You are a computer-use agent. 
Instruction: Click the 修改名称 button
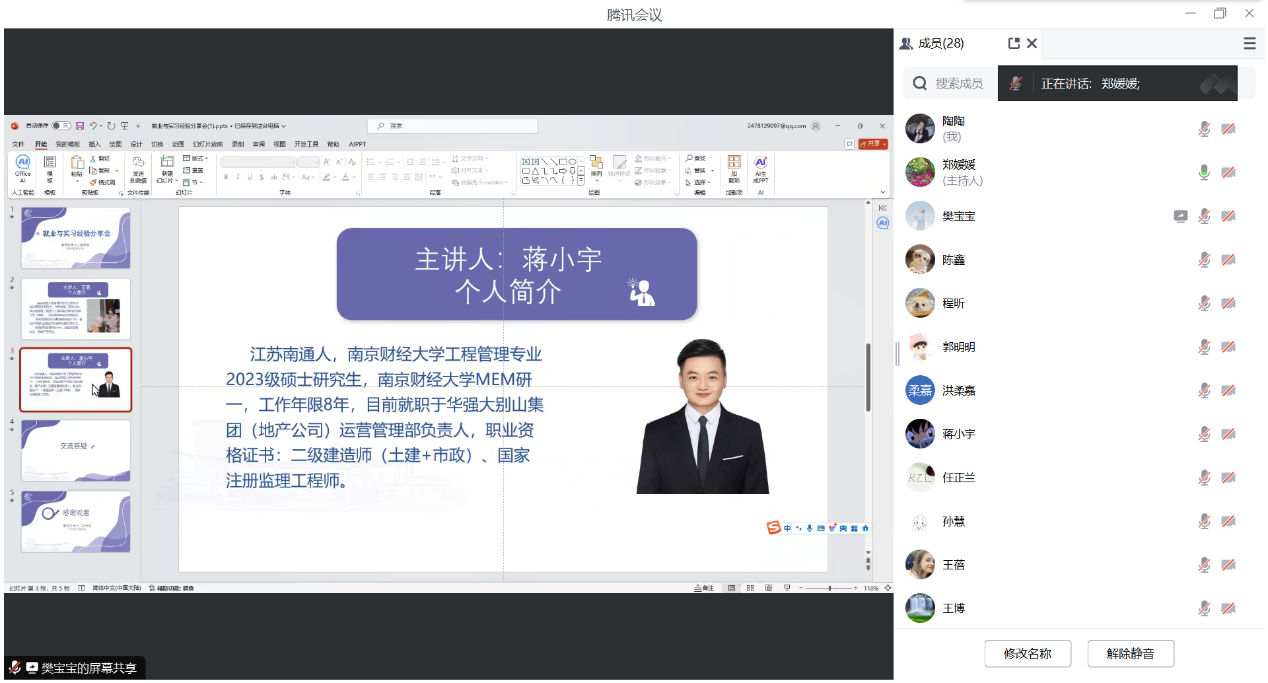(1027, 654)
